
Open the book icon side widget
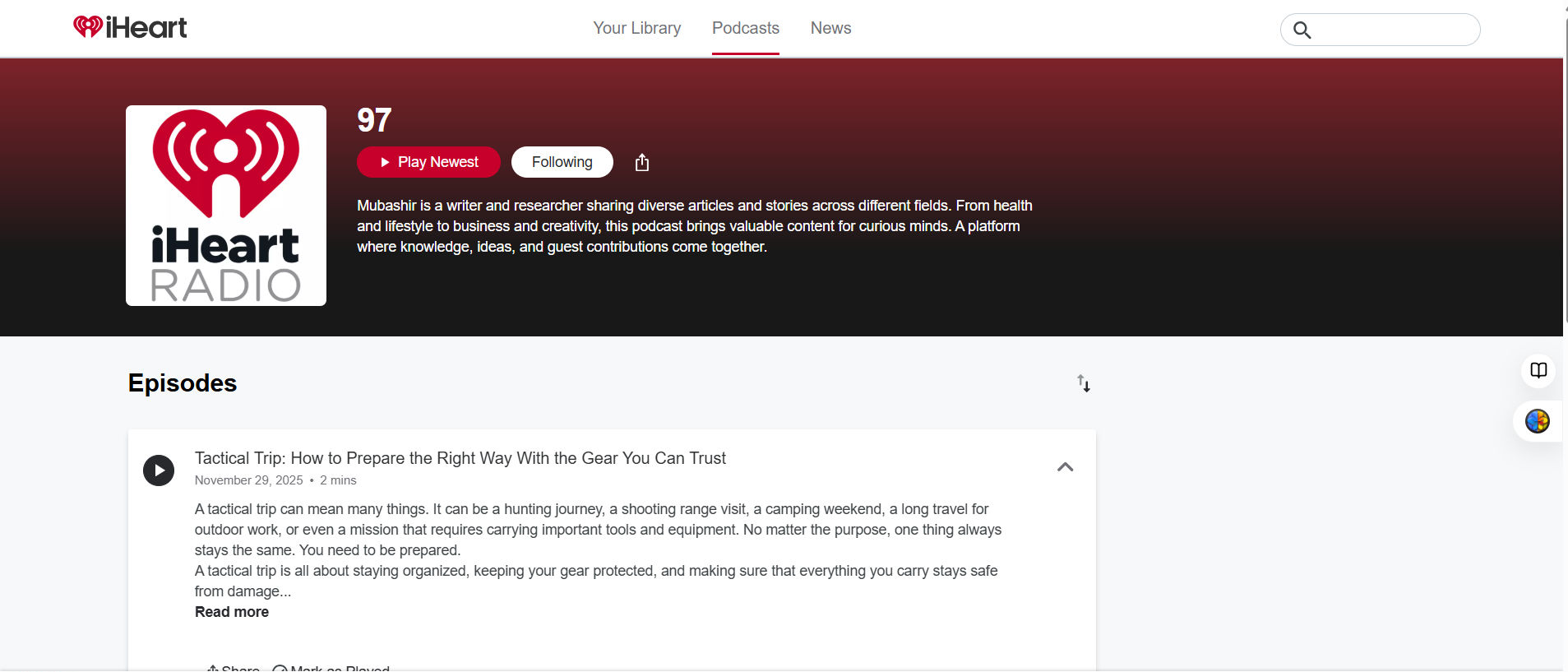coord(1538,370)
